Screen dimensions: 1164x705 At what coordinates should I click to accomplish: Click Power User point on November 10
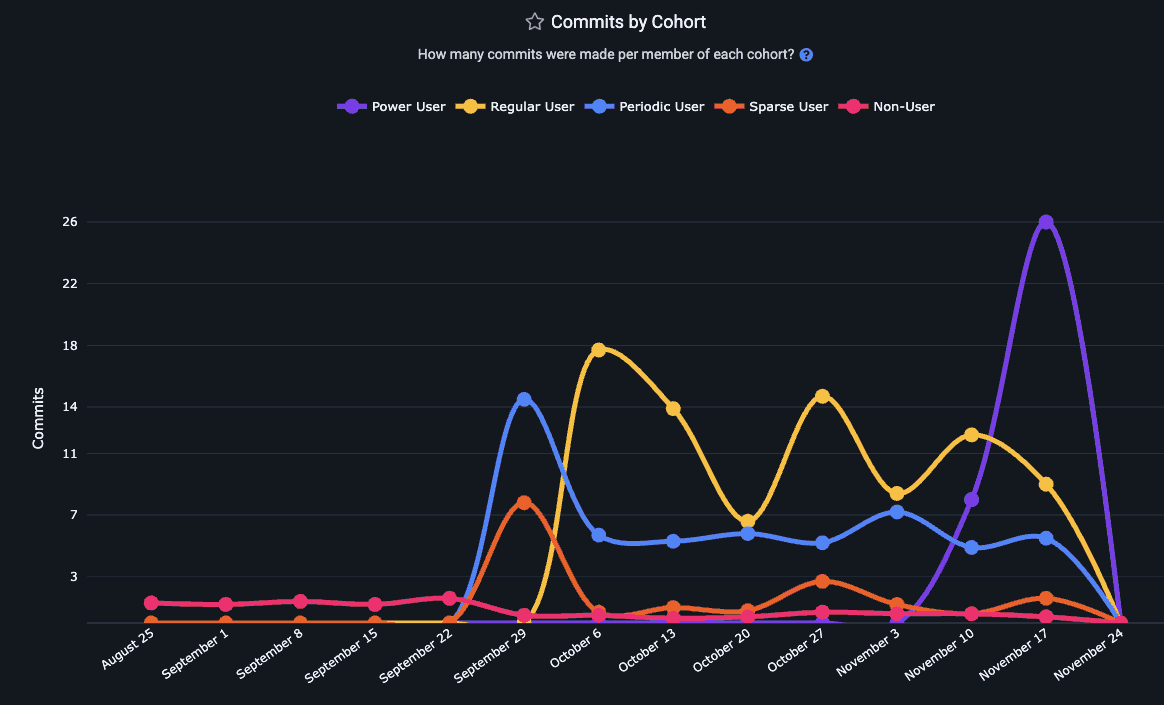tap(971, 499)
